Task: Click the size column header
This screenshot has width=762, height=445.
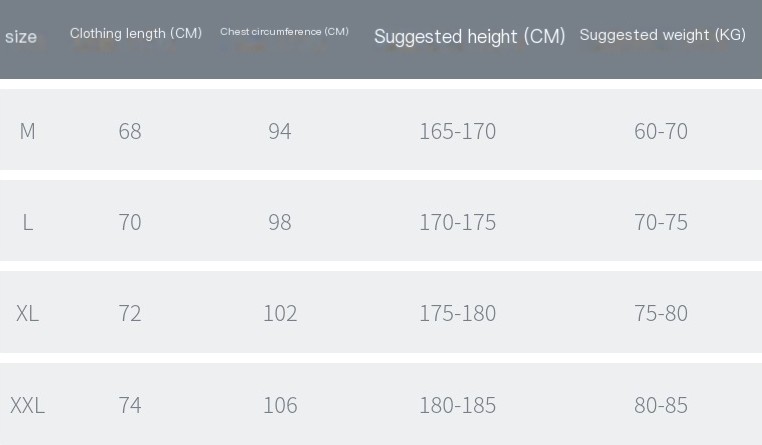Action: pos(21,37)
